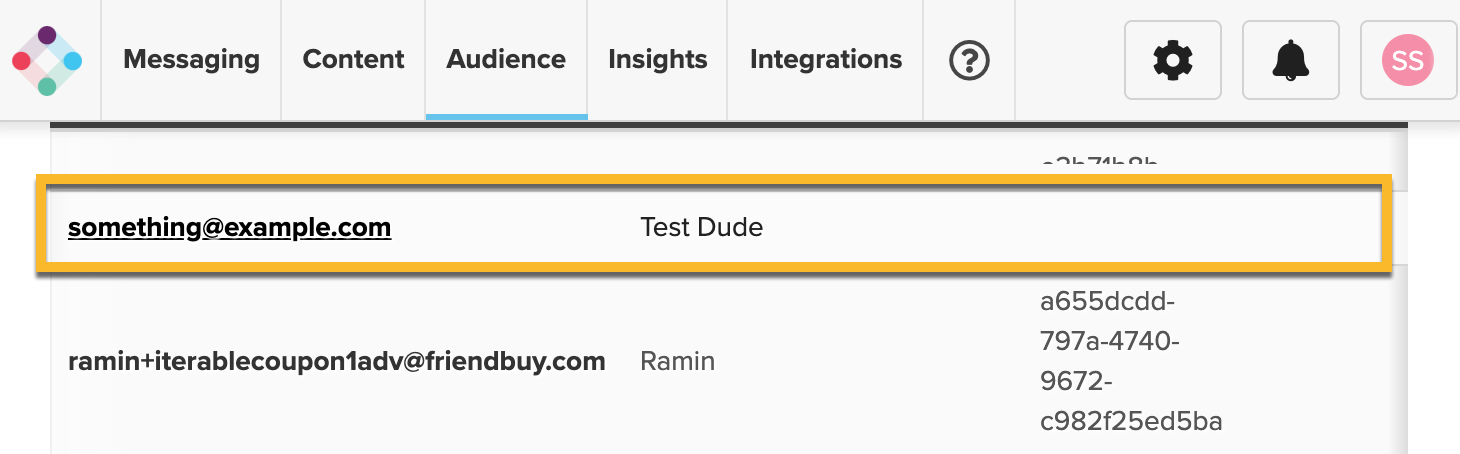Open the Messaging menu
1460x454 pixels.
coord(191,60)
